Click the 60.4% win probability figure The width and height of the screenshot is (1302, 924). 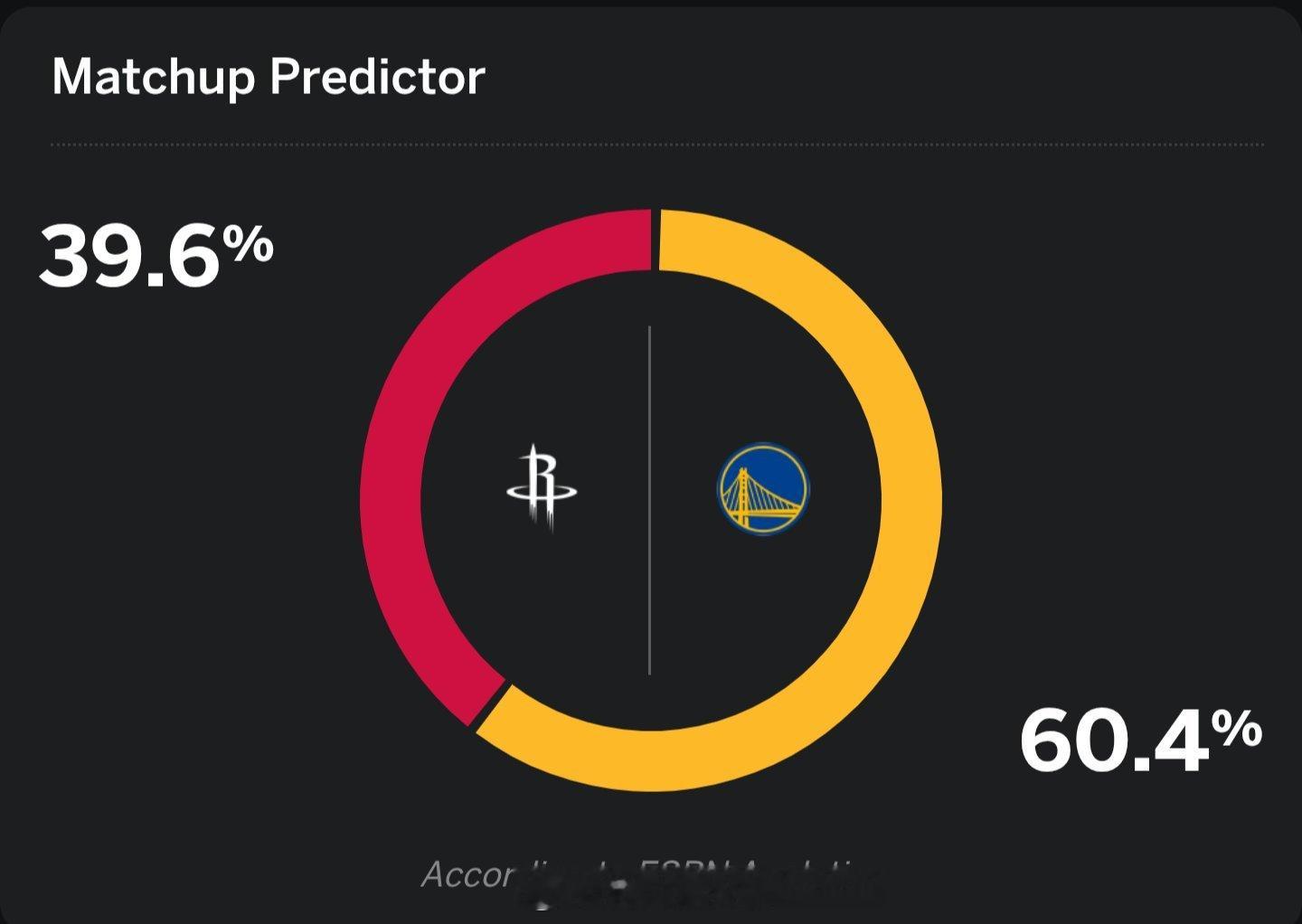point(1140,740)
